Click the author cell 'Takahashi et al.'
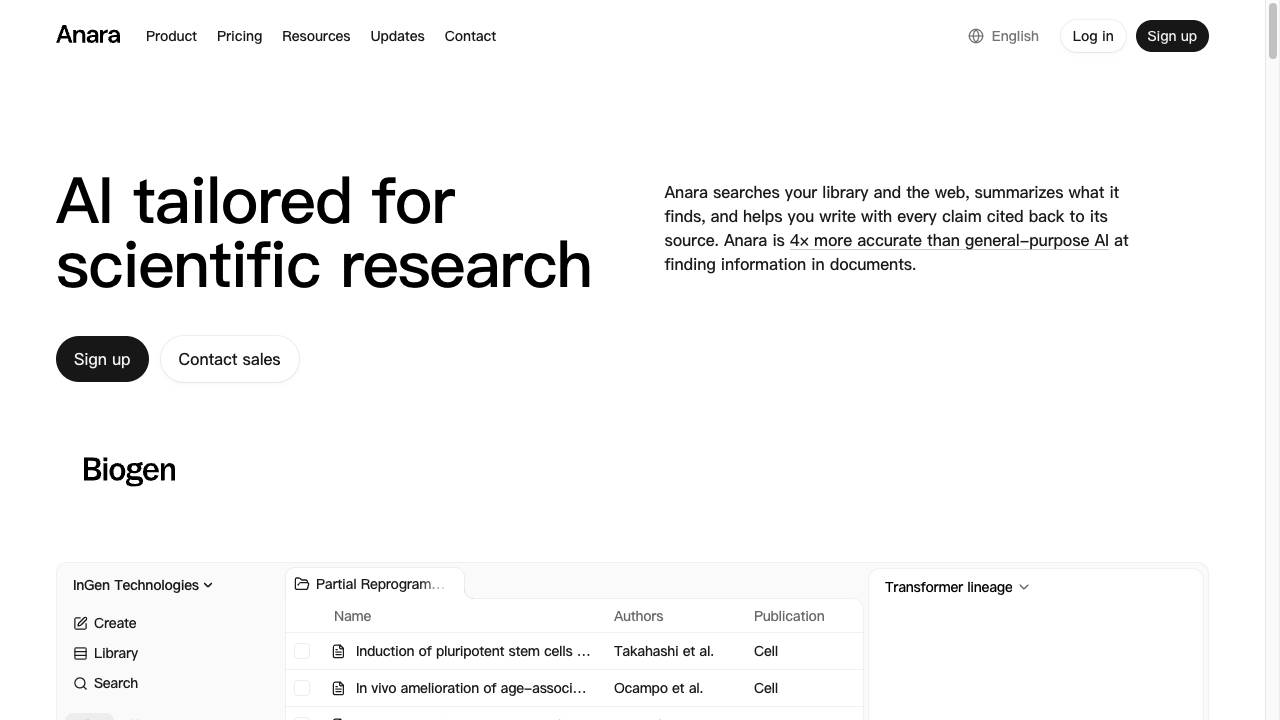The image size is (1280, 720). click(x=664, y=651)
